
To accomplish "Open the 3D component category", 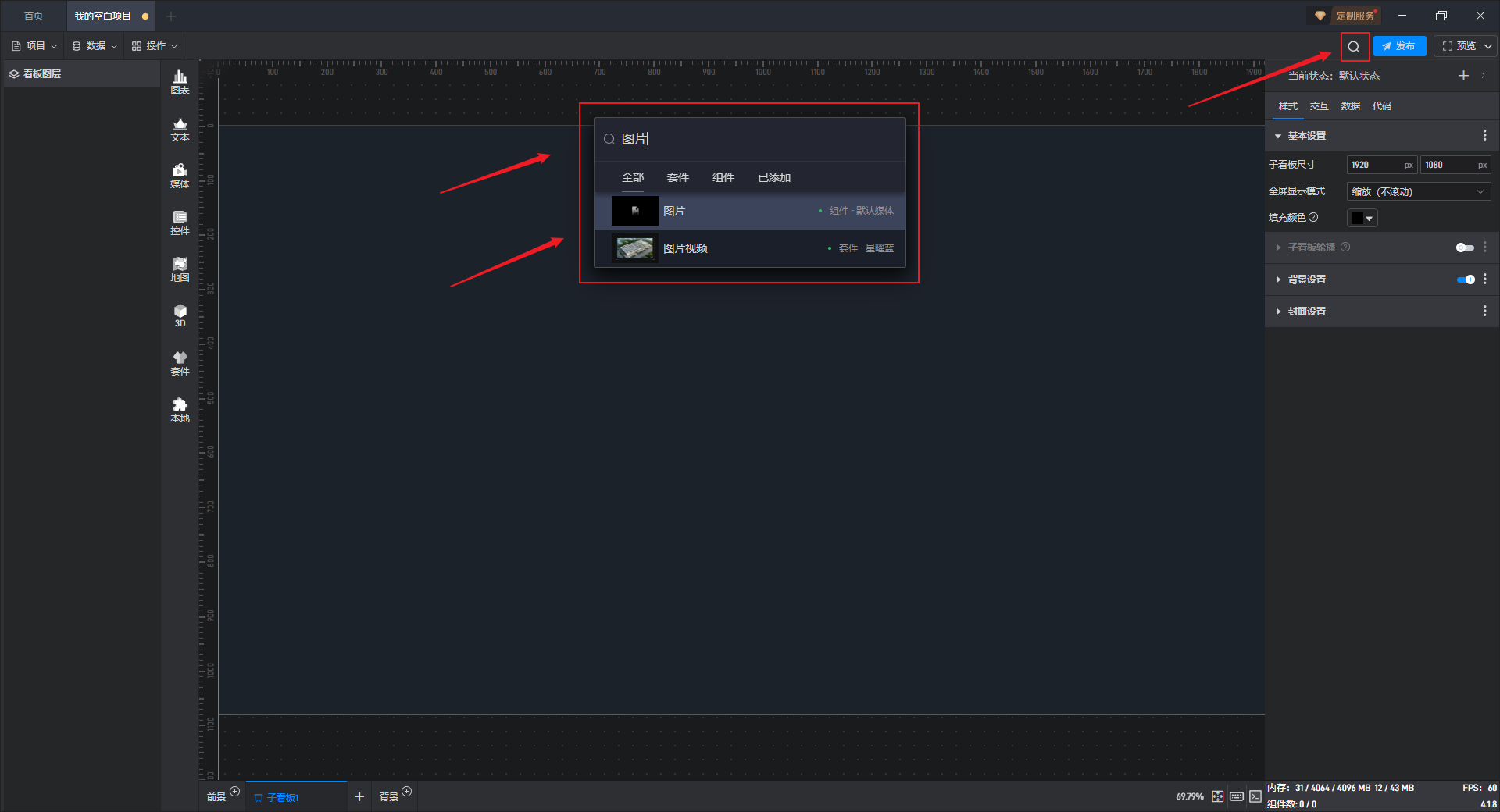I will pos(180,315).
